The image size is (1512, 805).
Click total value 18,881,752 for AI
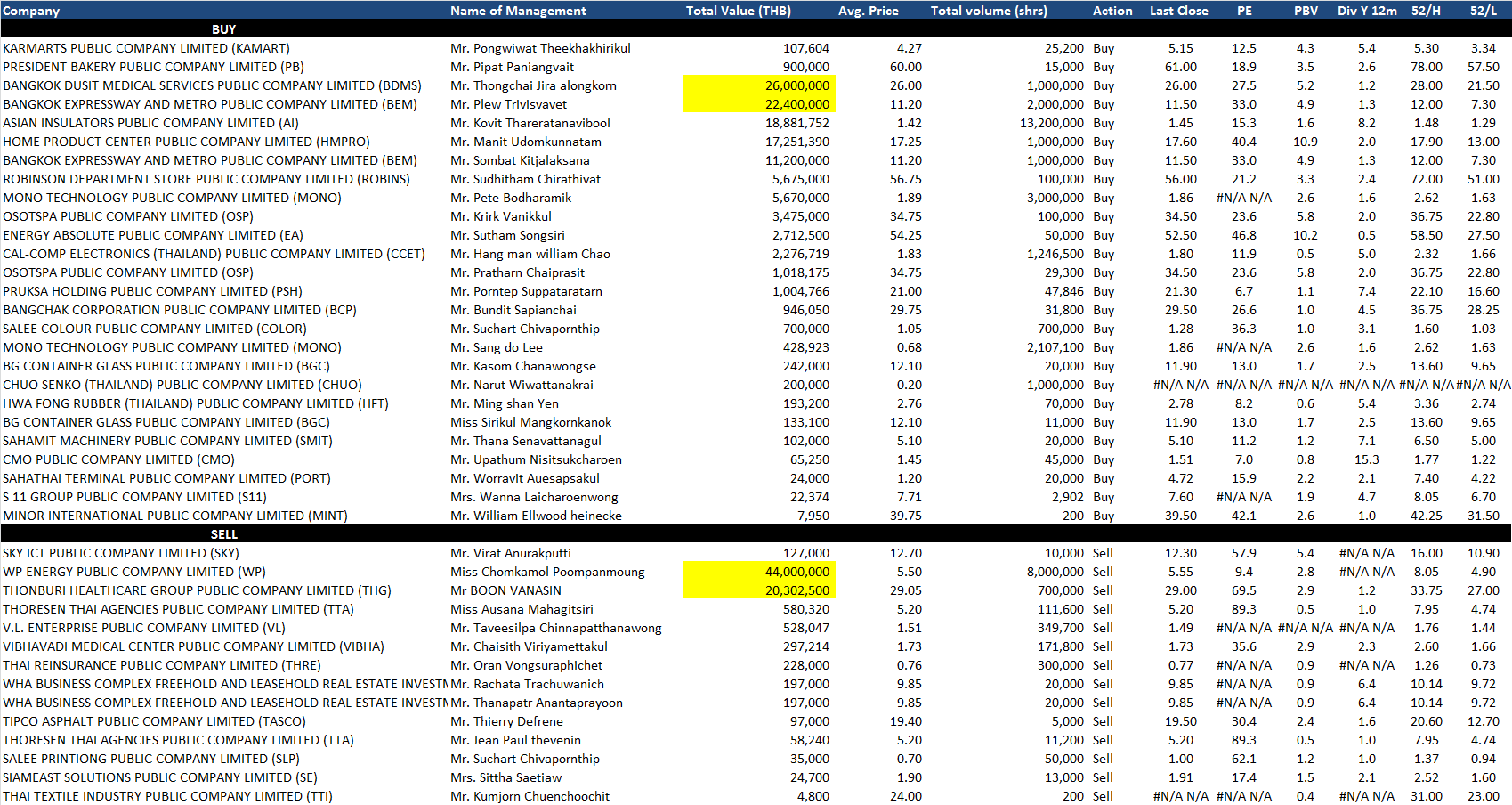[797, 123]
